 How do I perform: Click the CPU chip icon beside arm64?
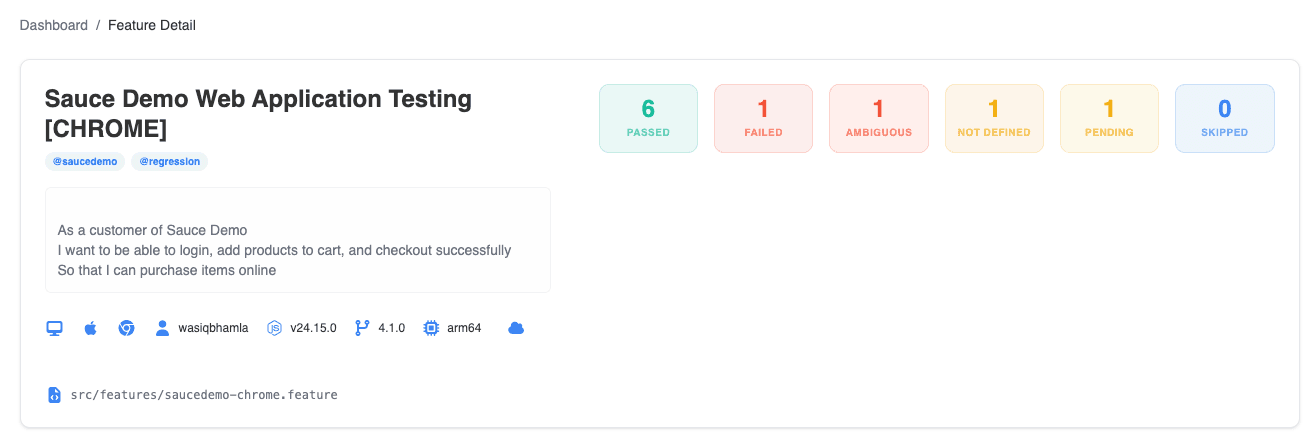coord(431,328)
